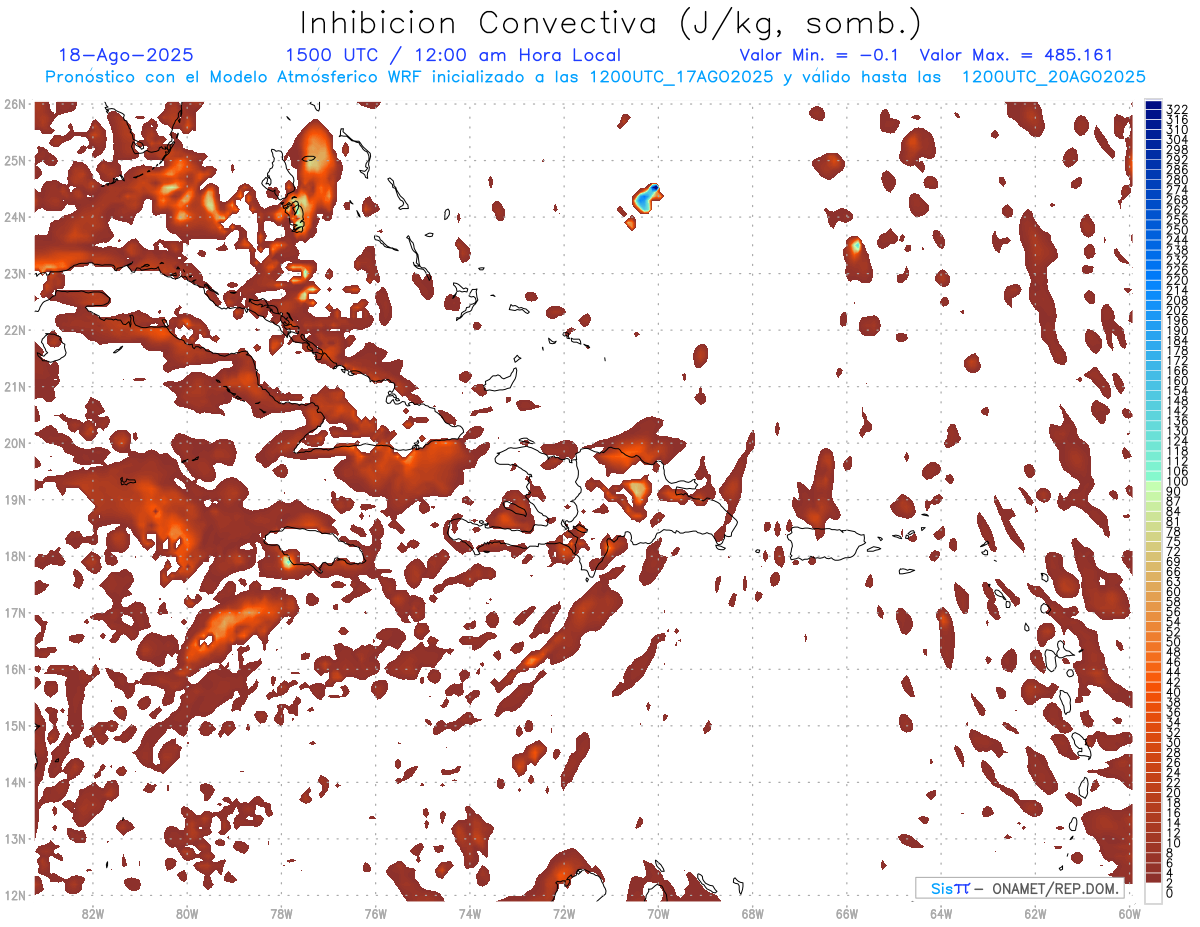Click the title "Inhibicion Convectiva (J/kg, somb.)"
This screenshot has width=1200, height=927.
tap(611, 24)
